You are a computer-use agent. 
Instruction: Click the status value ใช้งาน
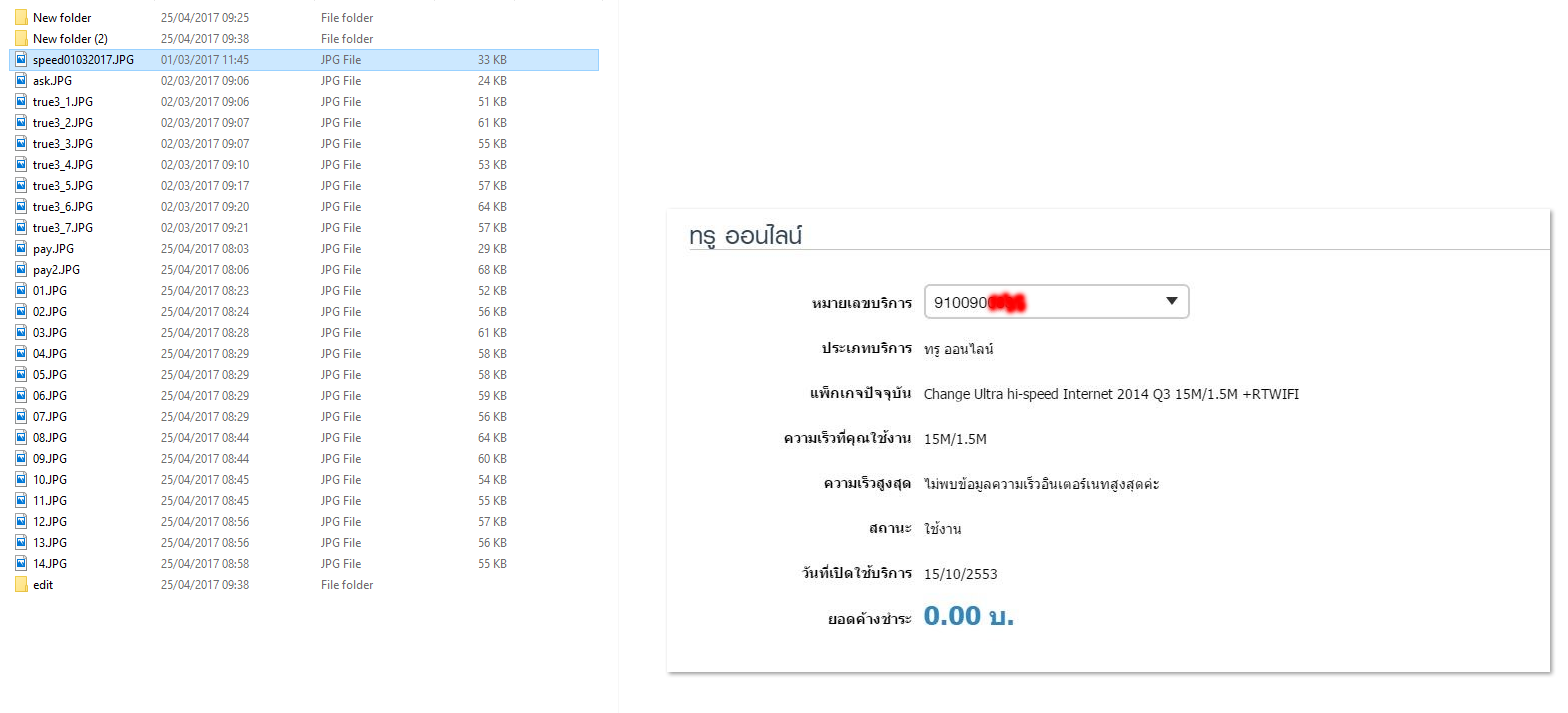[x=943, y=528]
